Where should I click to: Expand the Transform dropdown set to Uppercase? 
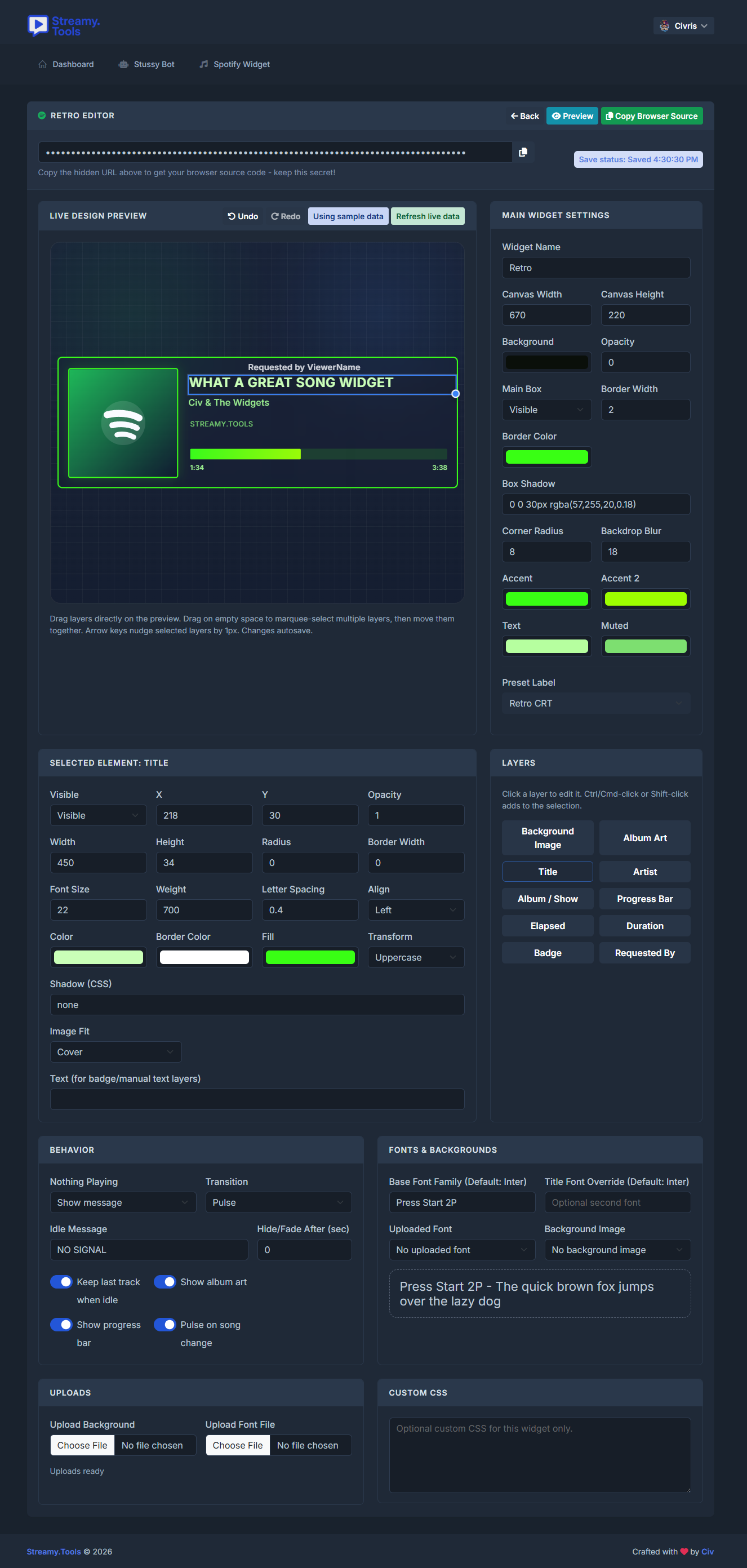(415, 957)
